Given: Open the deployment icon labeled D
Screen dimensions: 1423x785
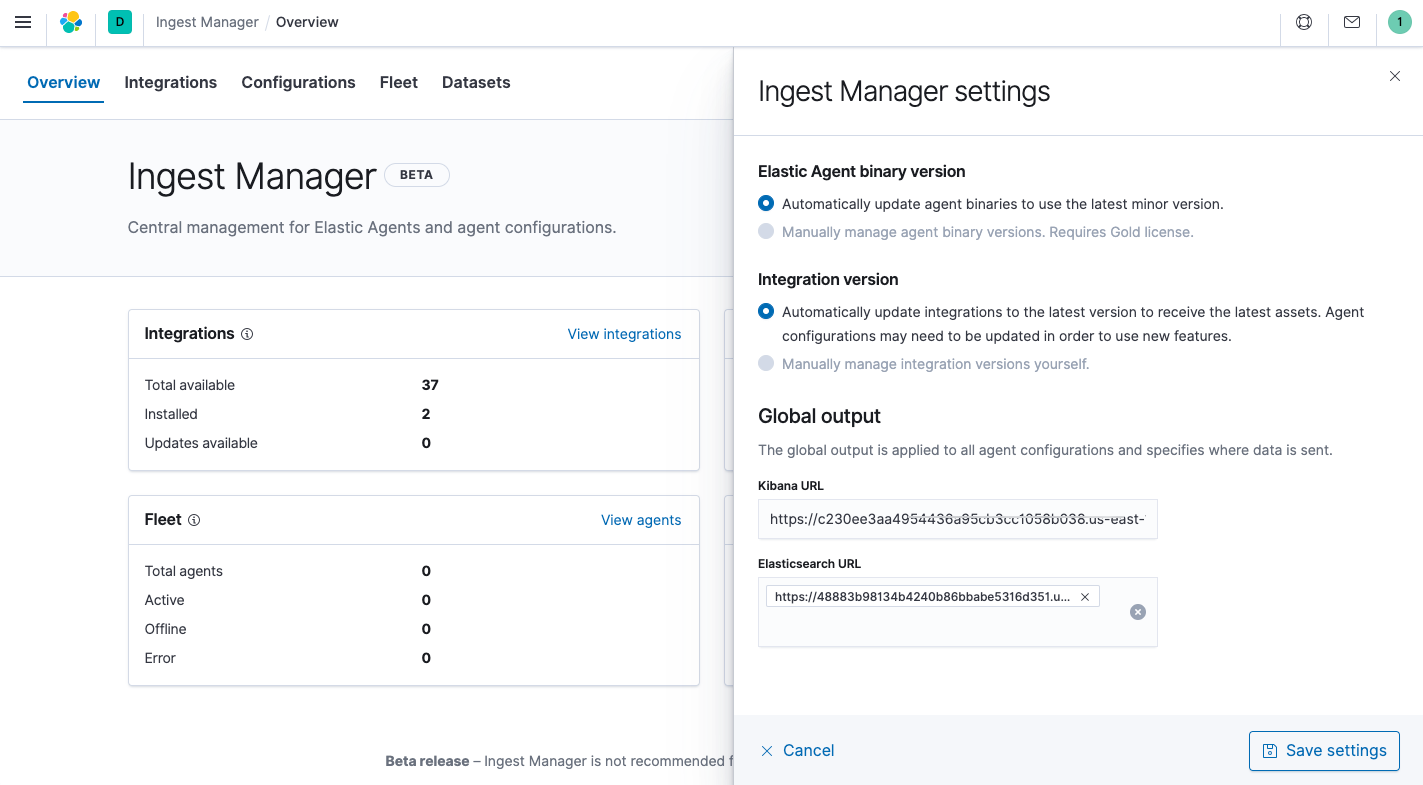Looking at the screenshot, I should [x=119, y=21].
